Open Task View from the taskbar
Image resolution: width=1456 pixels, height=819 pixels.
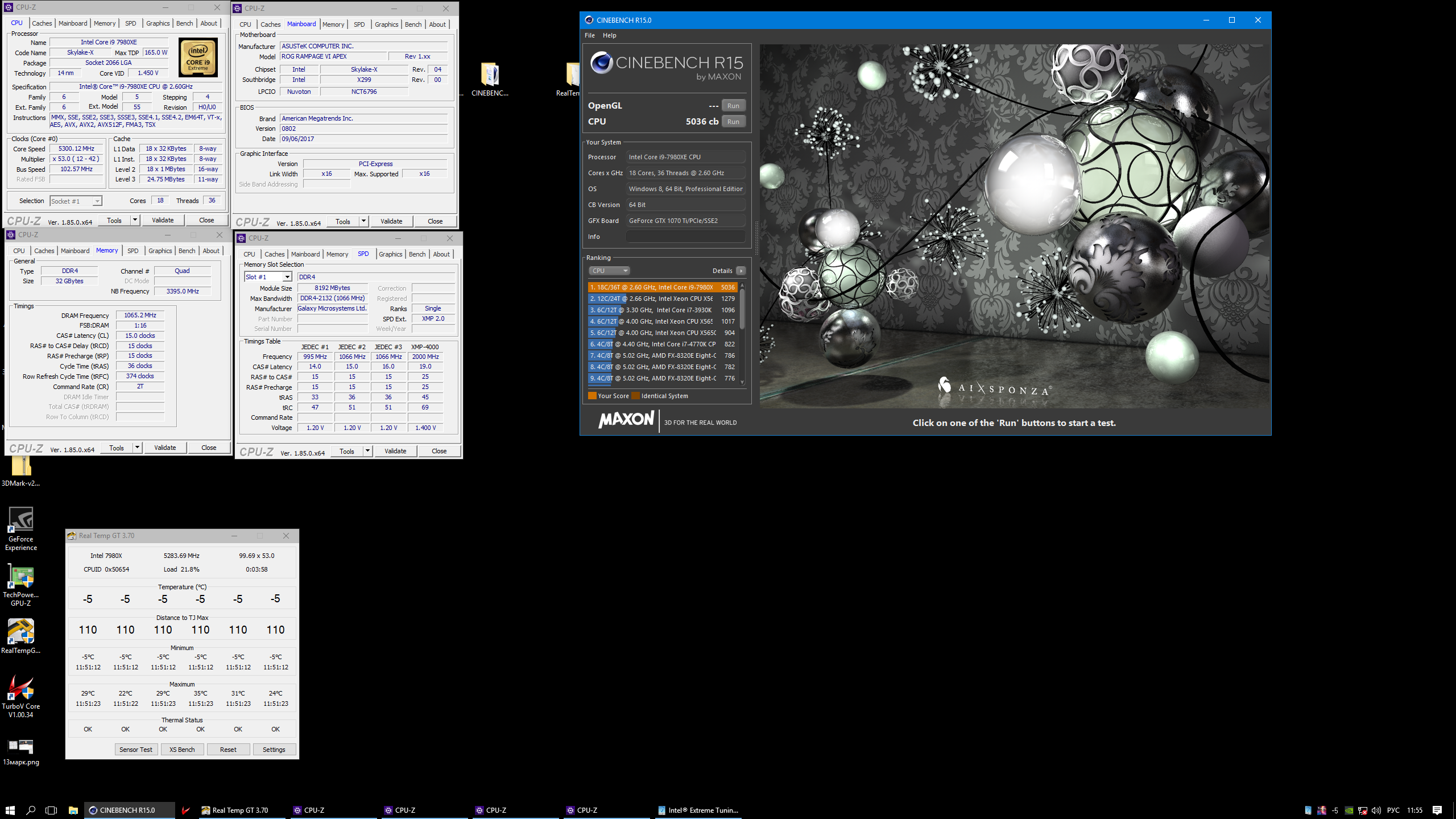(51, 810)
